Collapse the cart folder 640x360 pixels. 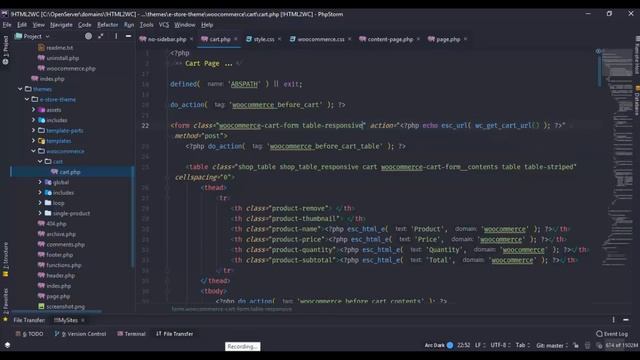tap(40, 162)
